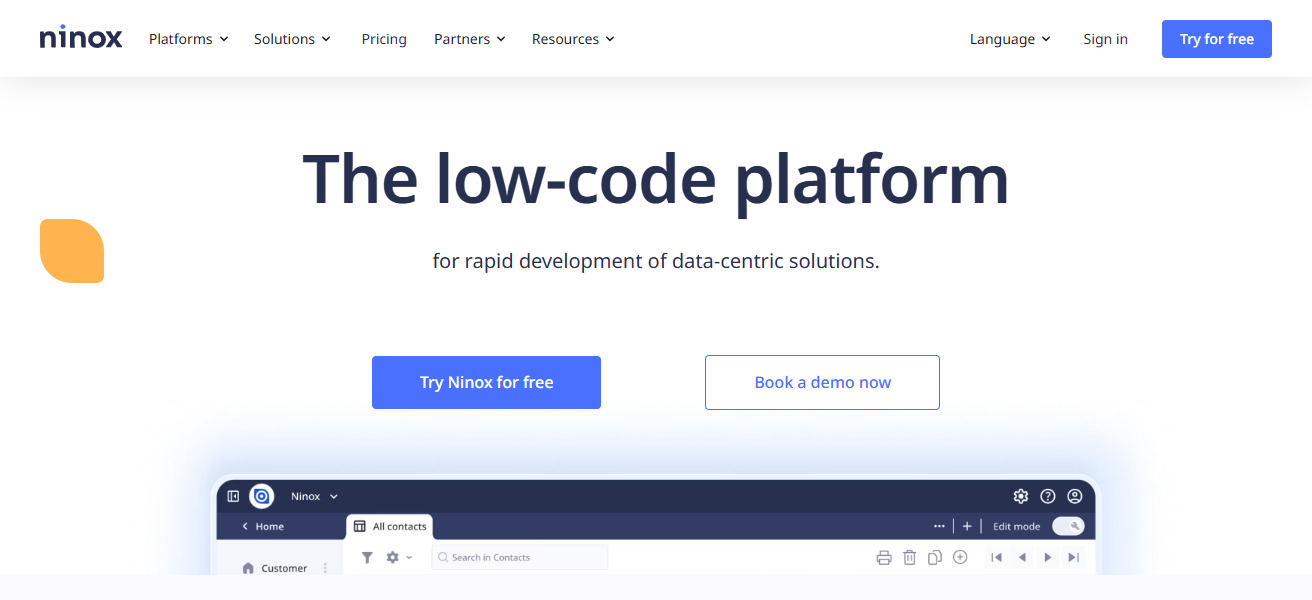Open the Language dropdown

pos(1010,39)
